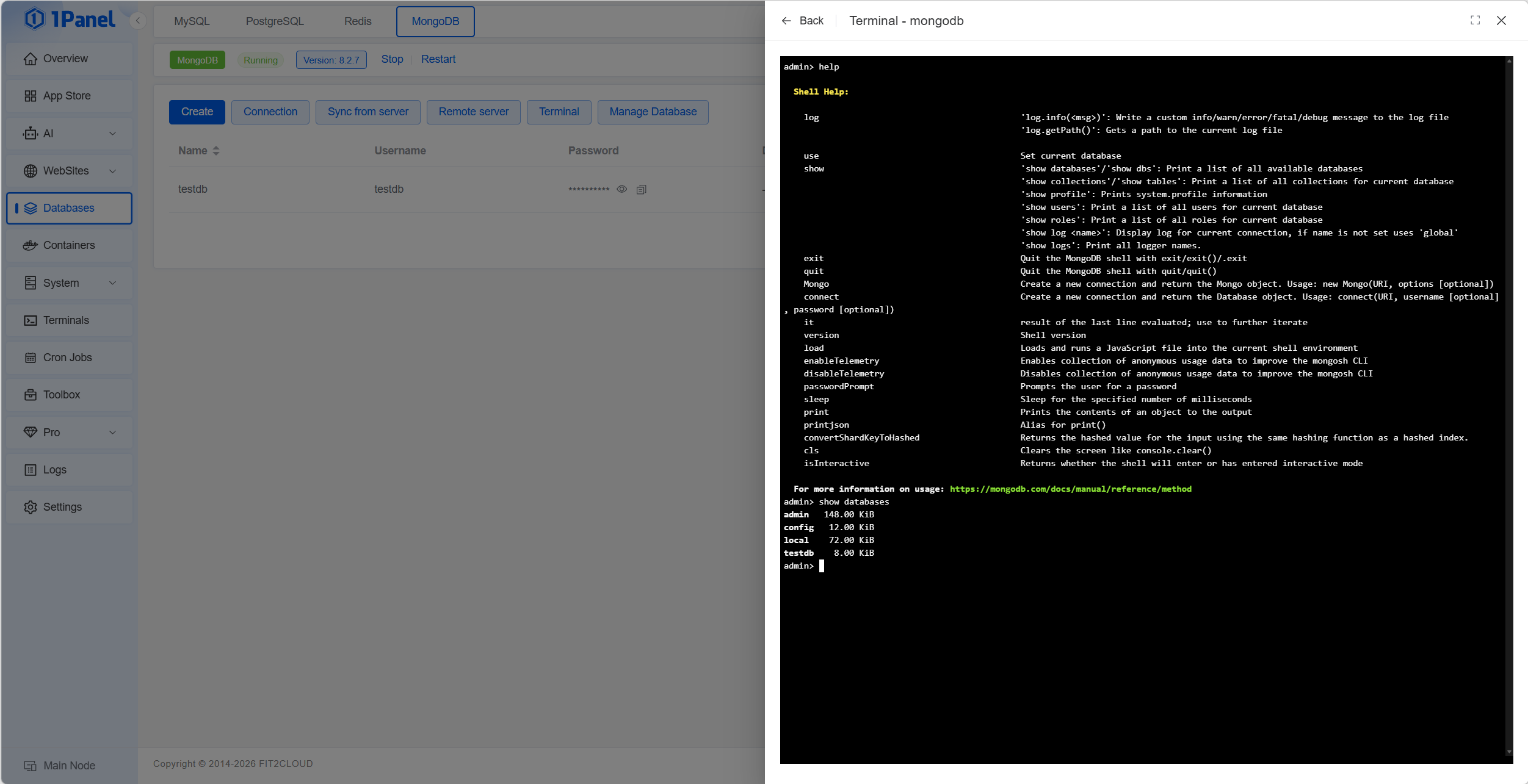Open the mongodb docs URL in terminal

pyautogui.click(x=1071, y=489)
